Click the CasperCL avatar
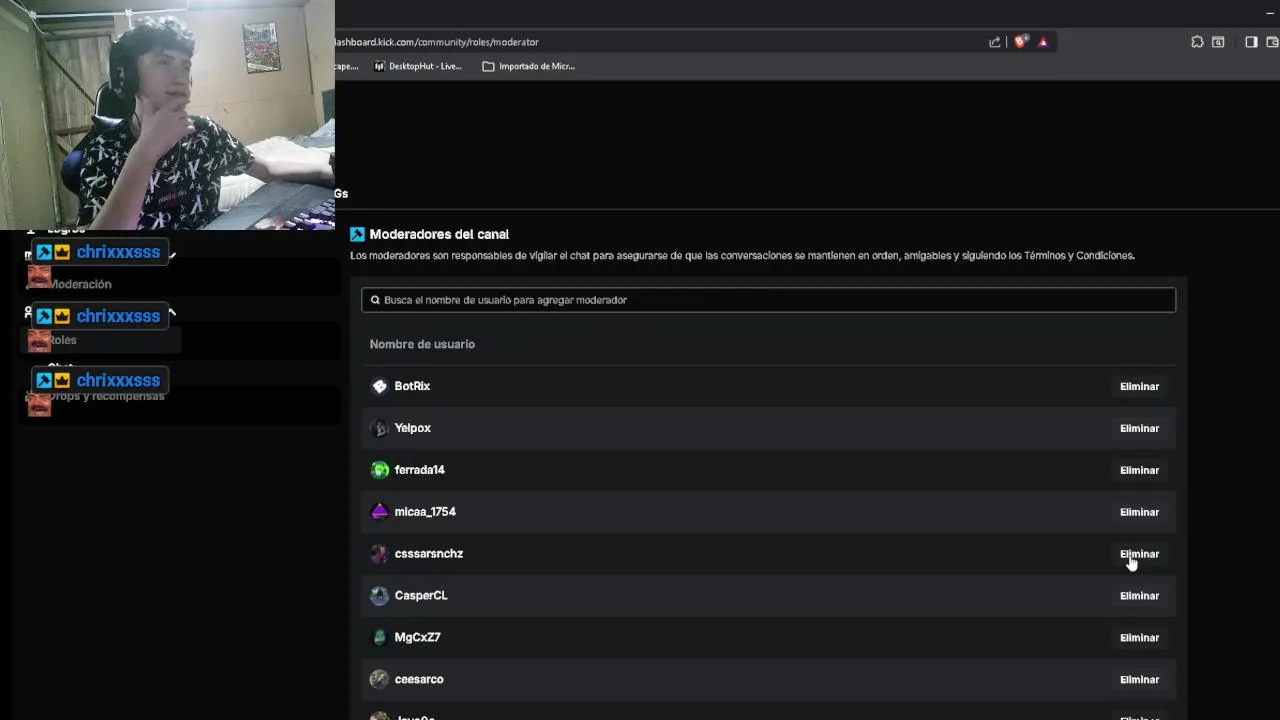This screenshot has width=1280, height=720. 379,596
